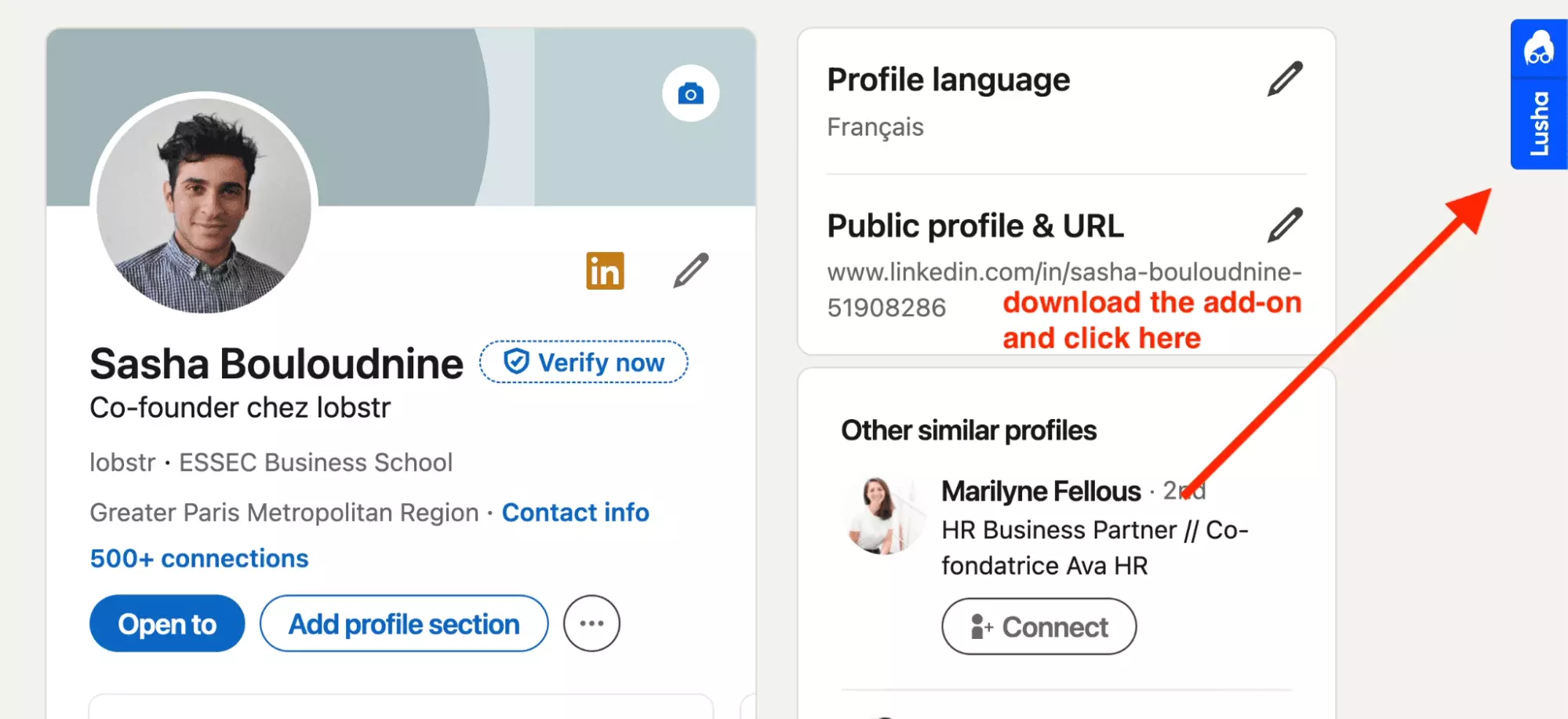Click the camera icon to change banner

point(690,93)
